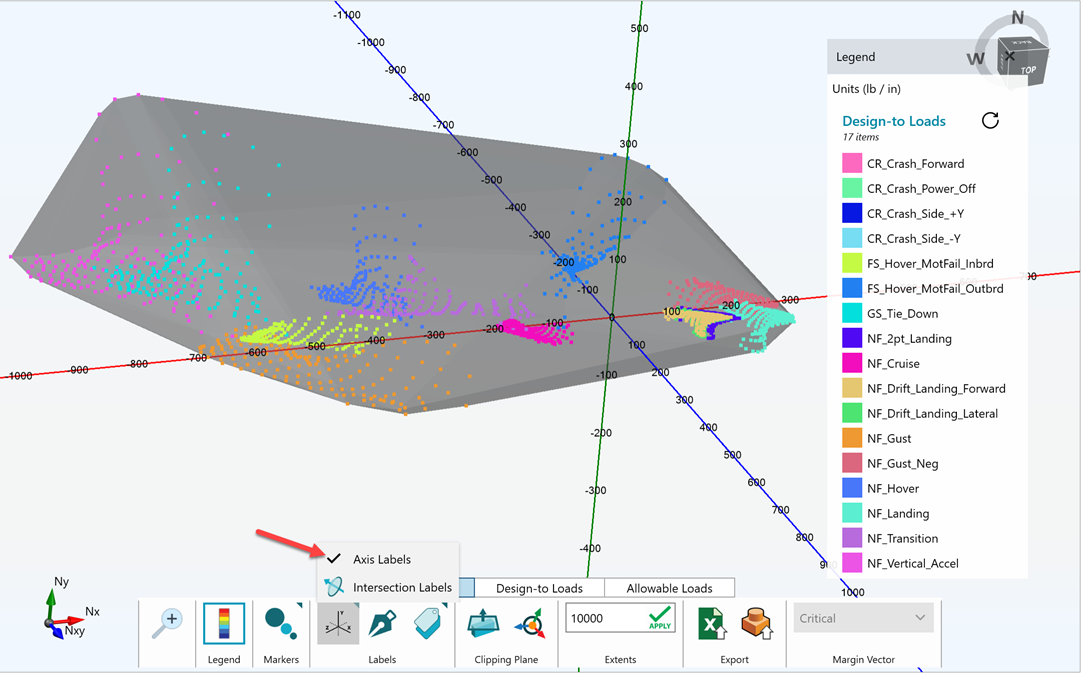
Task: Toggle the Legend panel button
Action: [224, 623]
